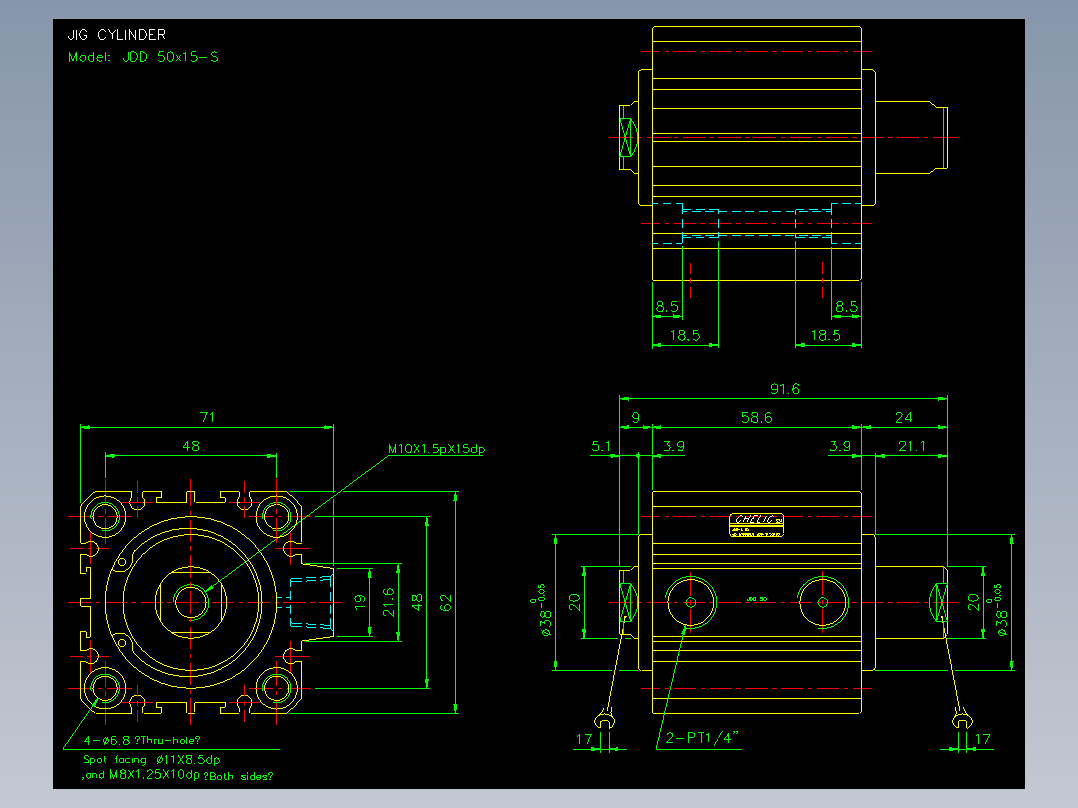The height and width of the screenshot is (808, 1078).
Task: Select the "Model: JDD 50x15-S" label
Action: (x=143, y=57)
